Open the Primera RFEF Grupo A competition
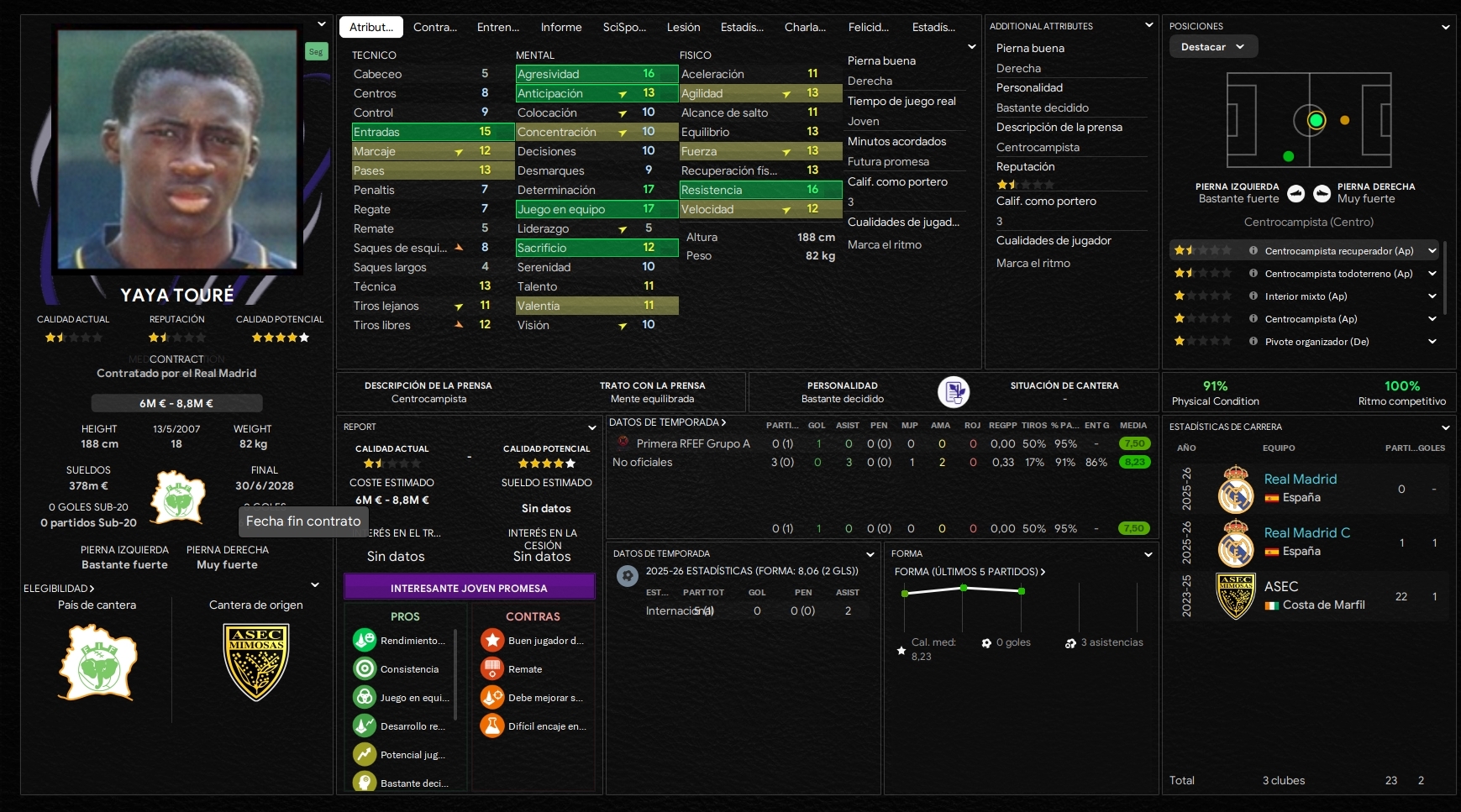1461x812 pixels. tap(693, 443)
